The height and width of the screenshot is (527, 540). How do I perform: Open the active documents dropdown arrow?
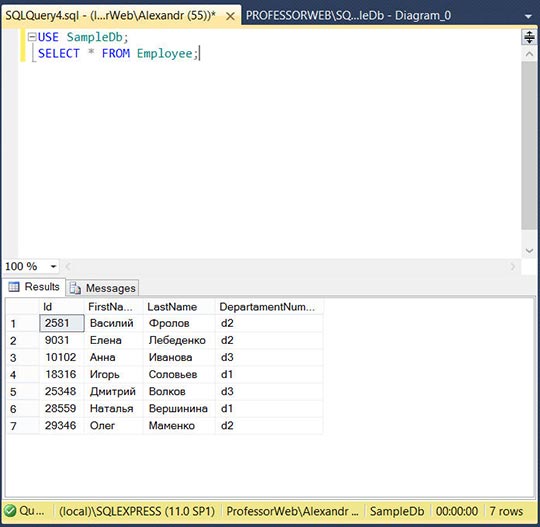click(x=528, y=17)
